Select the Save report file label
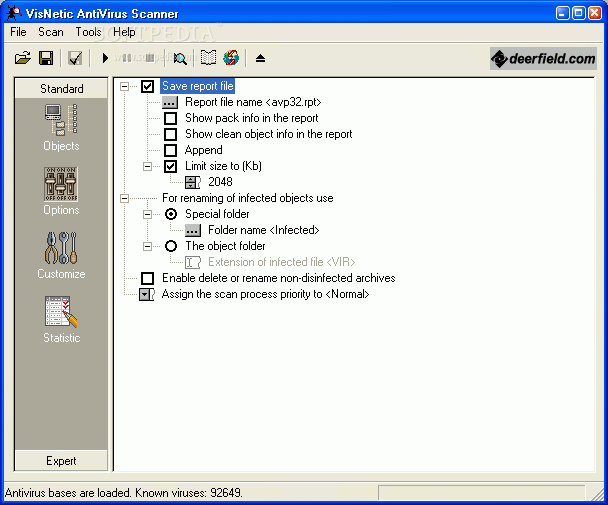 [x=197, y=86]
